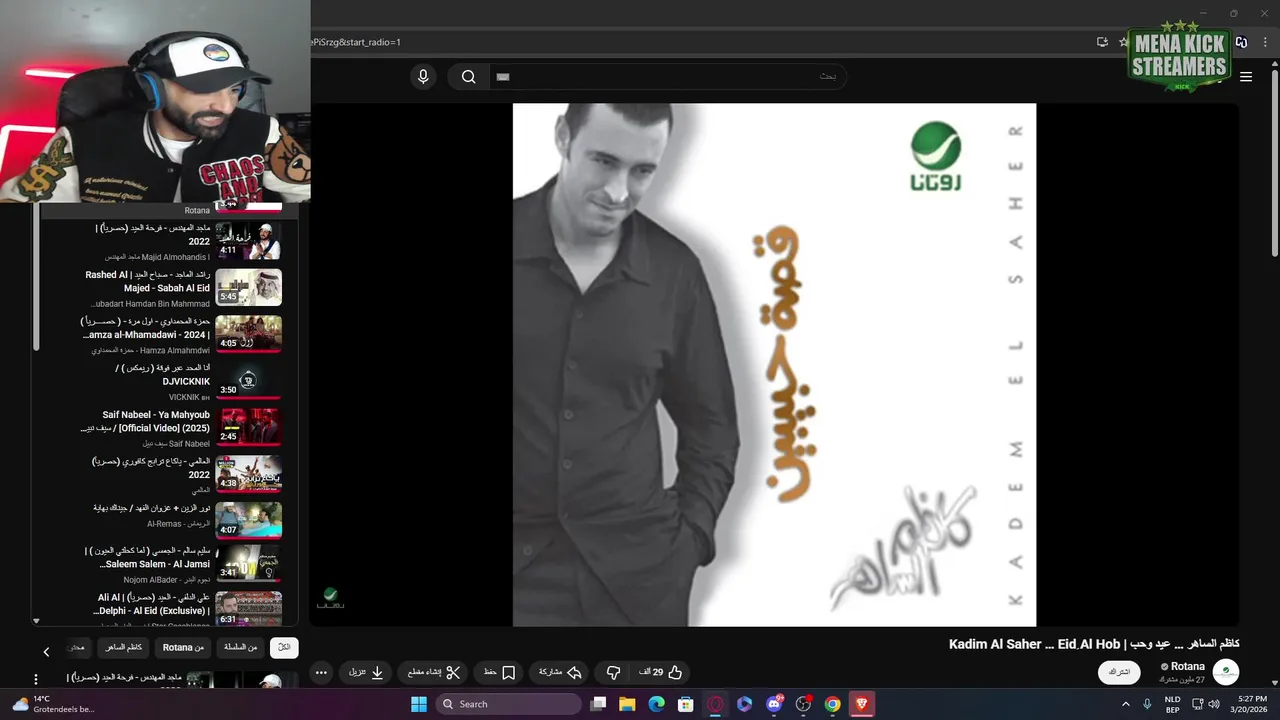Open Google Chrome from taskbar

[x=832, y=704]
